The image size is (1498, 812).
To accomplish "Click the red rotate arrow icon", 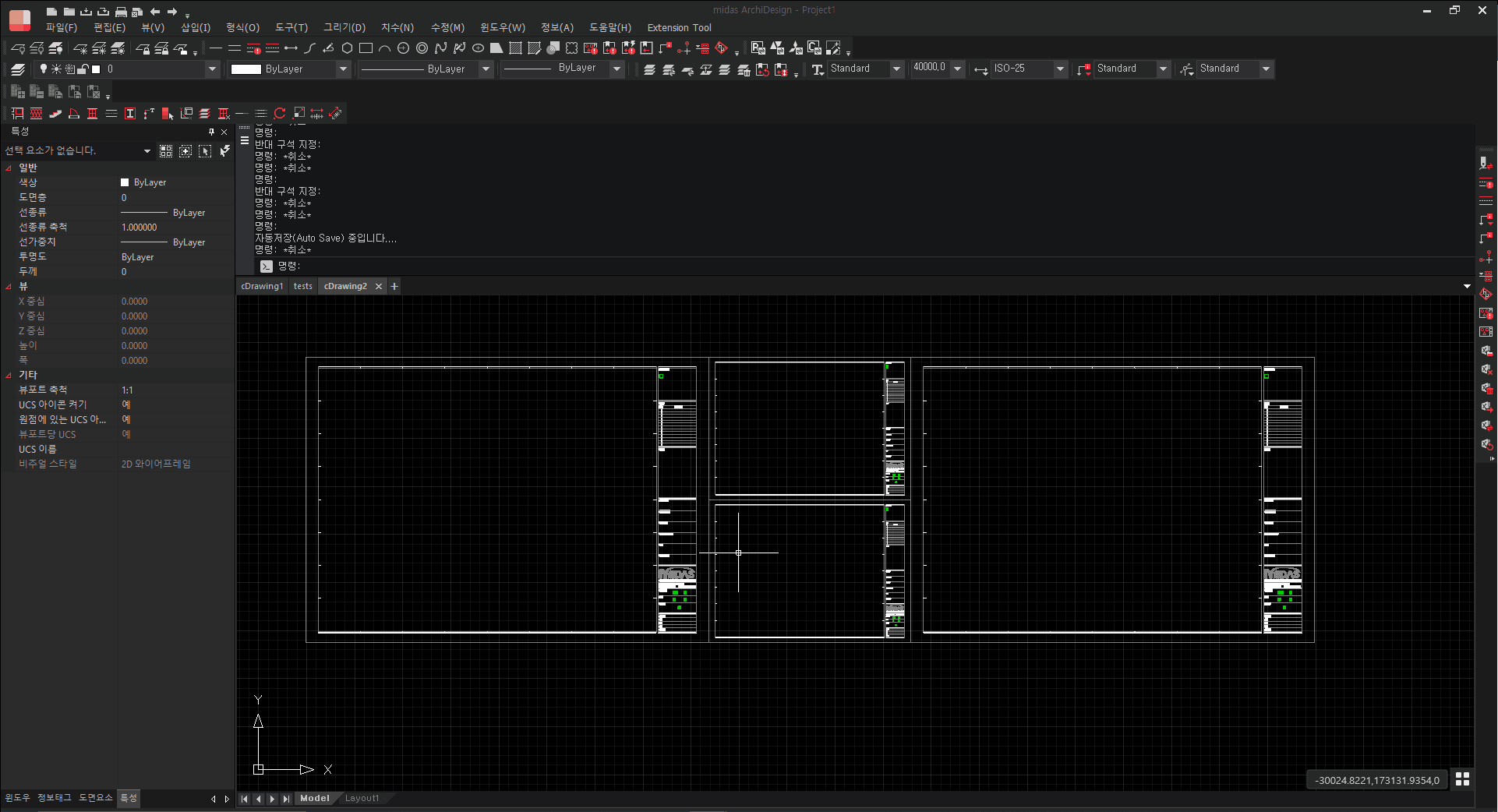I will tap(280, 114).
